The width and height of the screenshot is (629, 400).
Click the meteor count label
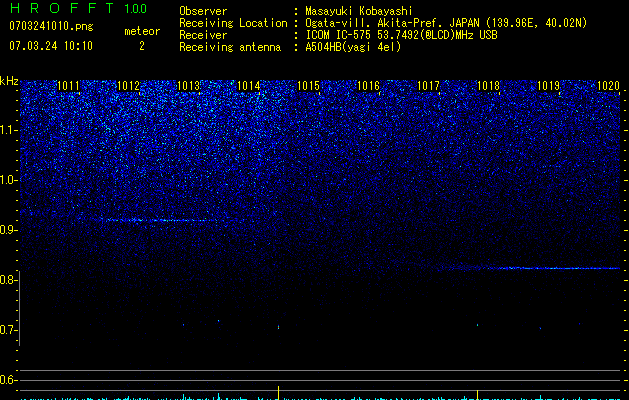coord(142,31)
